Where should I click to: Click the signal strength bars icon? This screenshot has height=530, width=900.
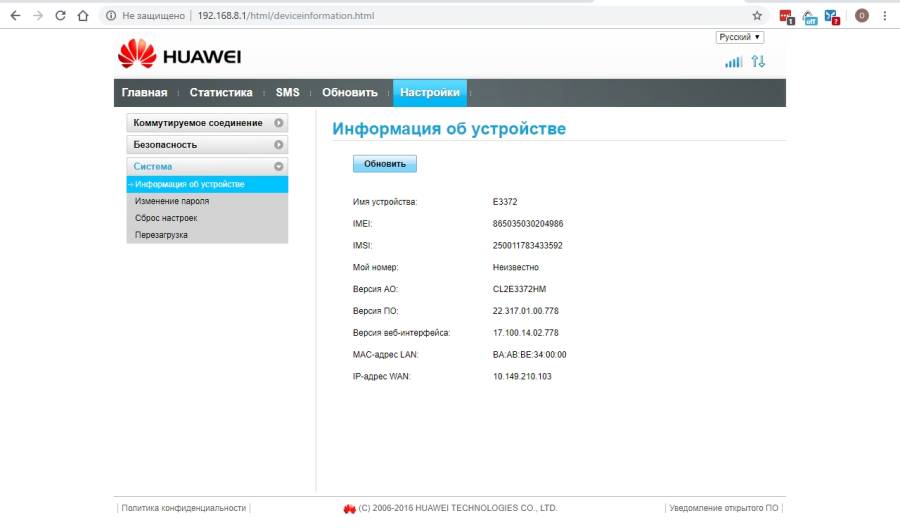click(x=734, y=62)
